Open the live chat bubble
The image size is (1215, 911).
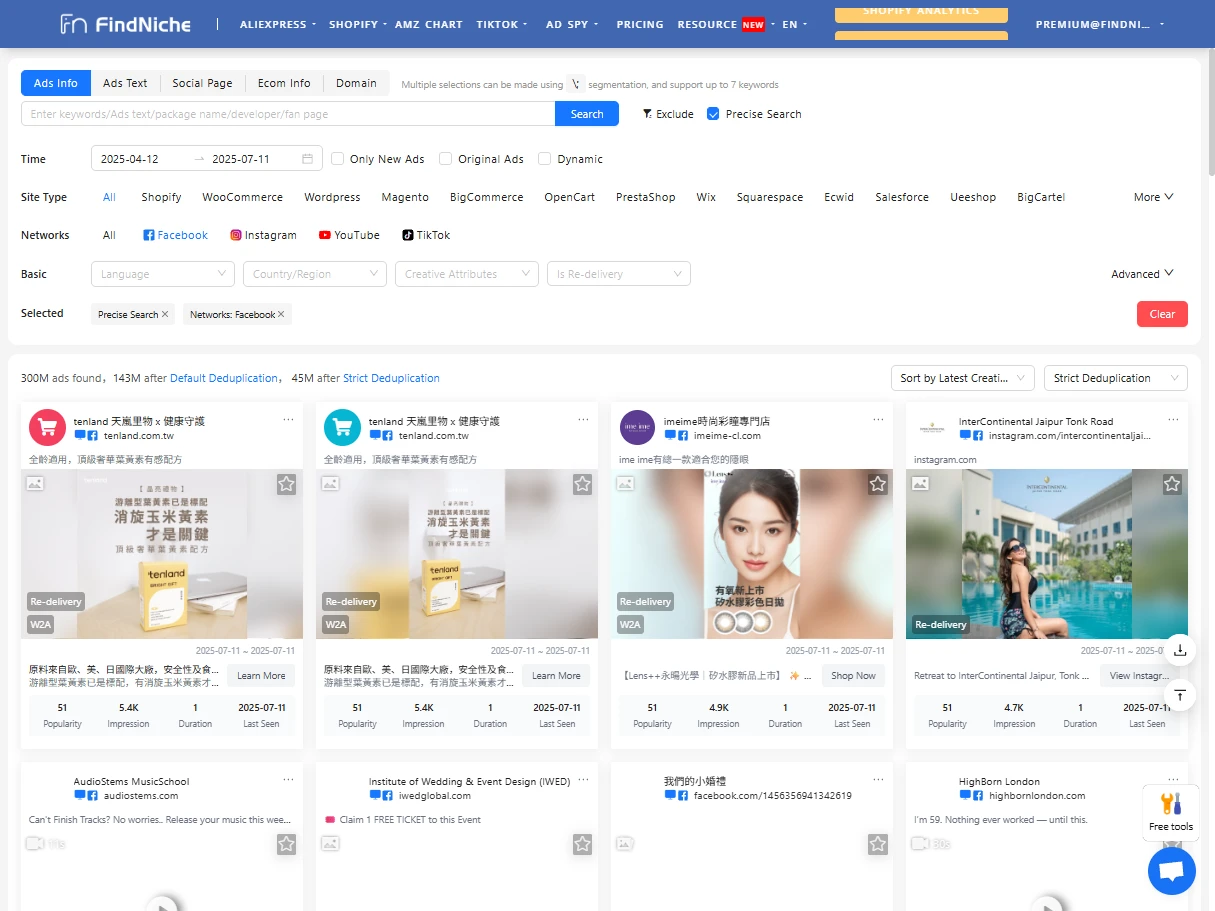(1172, 870)
